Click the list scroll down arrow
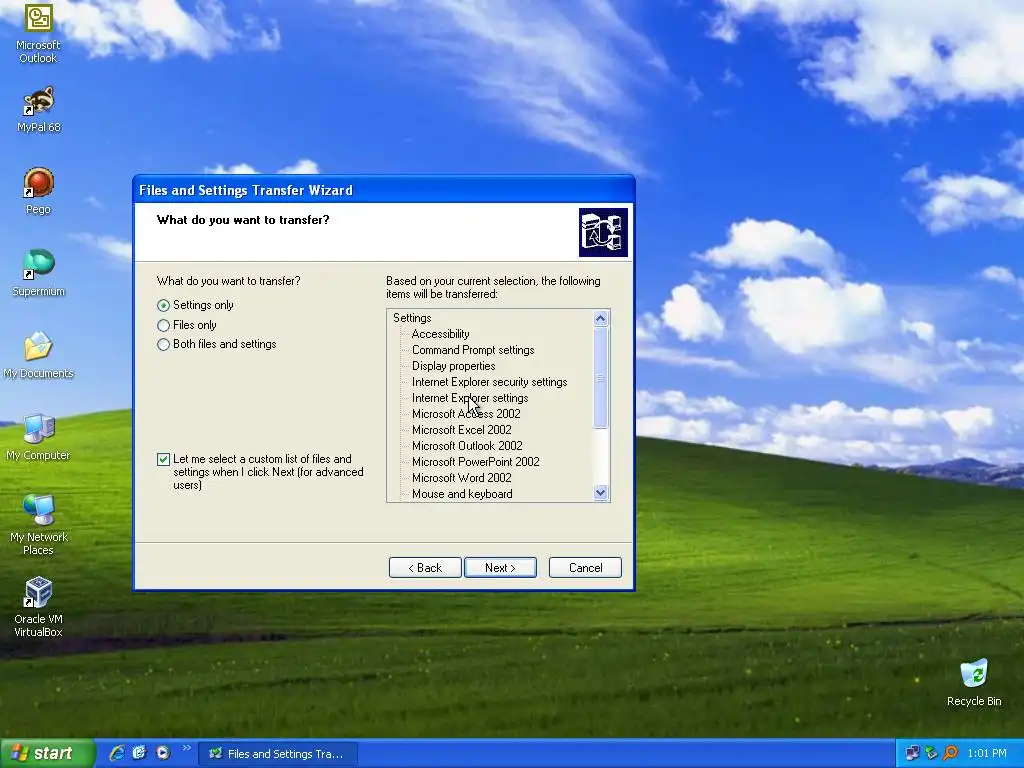 point(601,493)
